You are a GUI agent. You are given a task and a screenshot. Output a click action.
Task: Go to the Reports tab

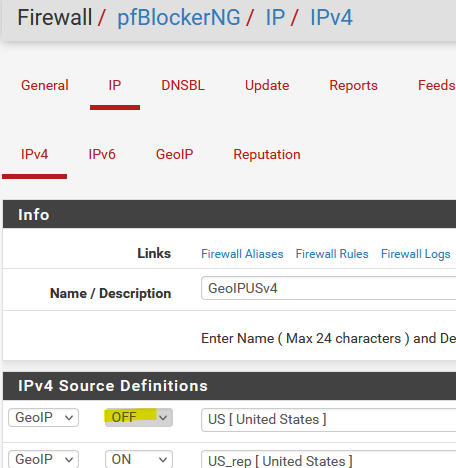click(x=353, y=85)
